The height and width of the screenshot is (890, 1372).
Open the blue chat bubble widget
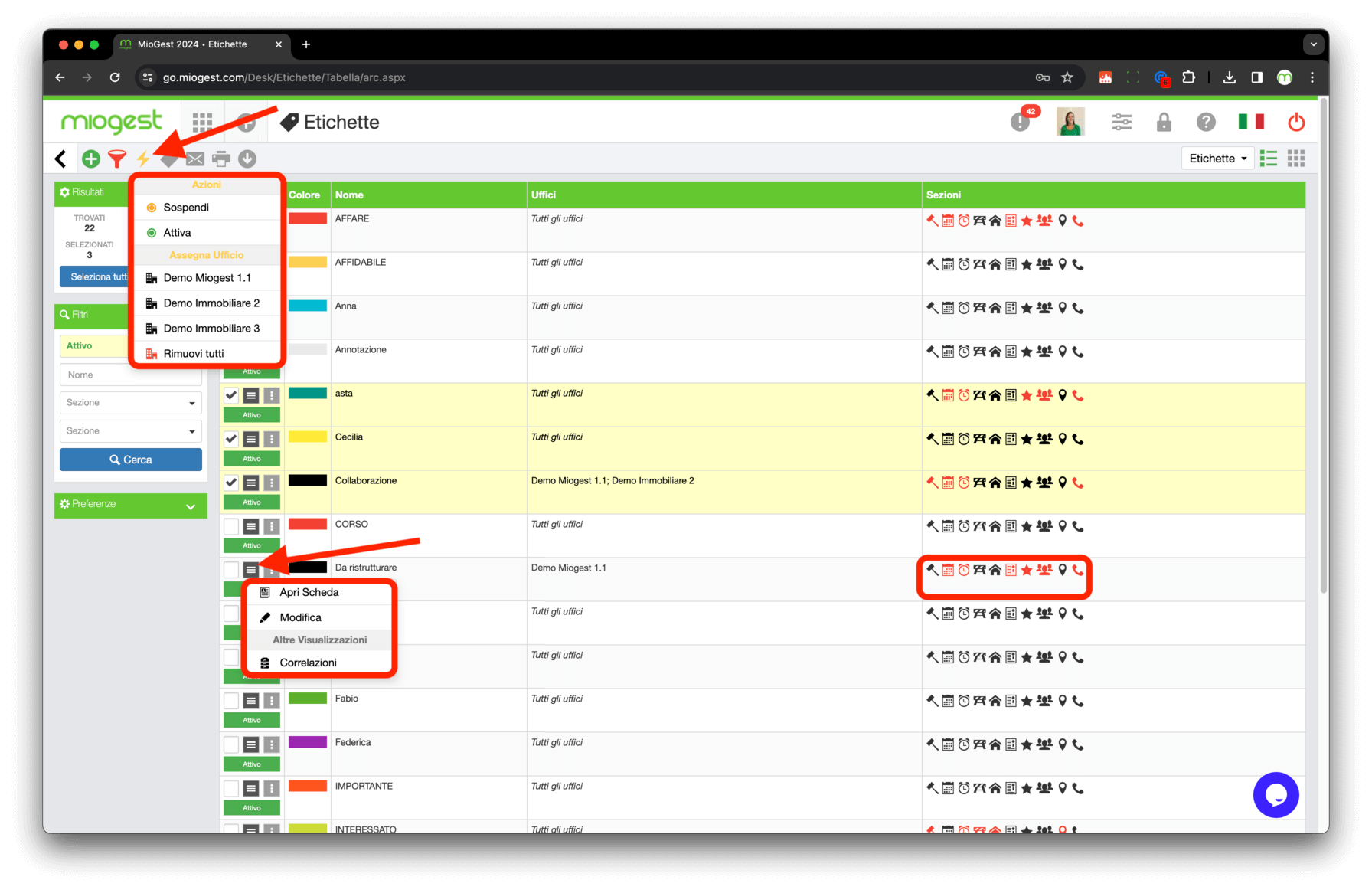point(1276,795)
